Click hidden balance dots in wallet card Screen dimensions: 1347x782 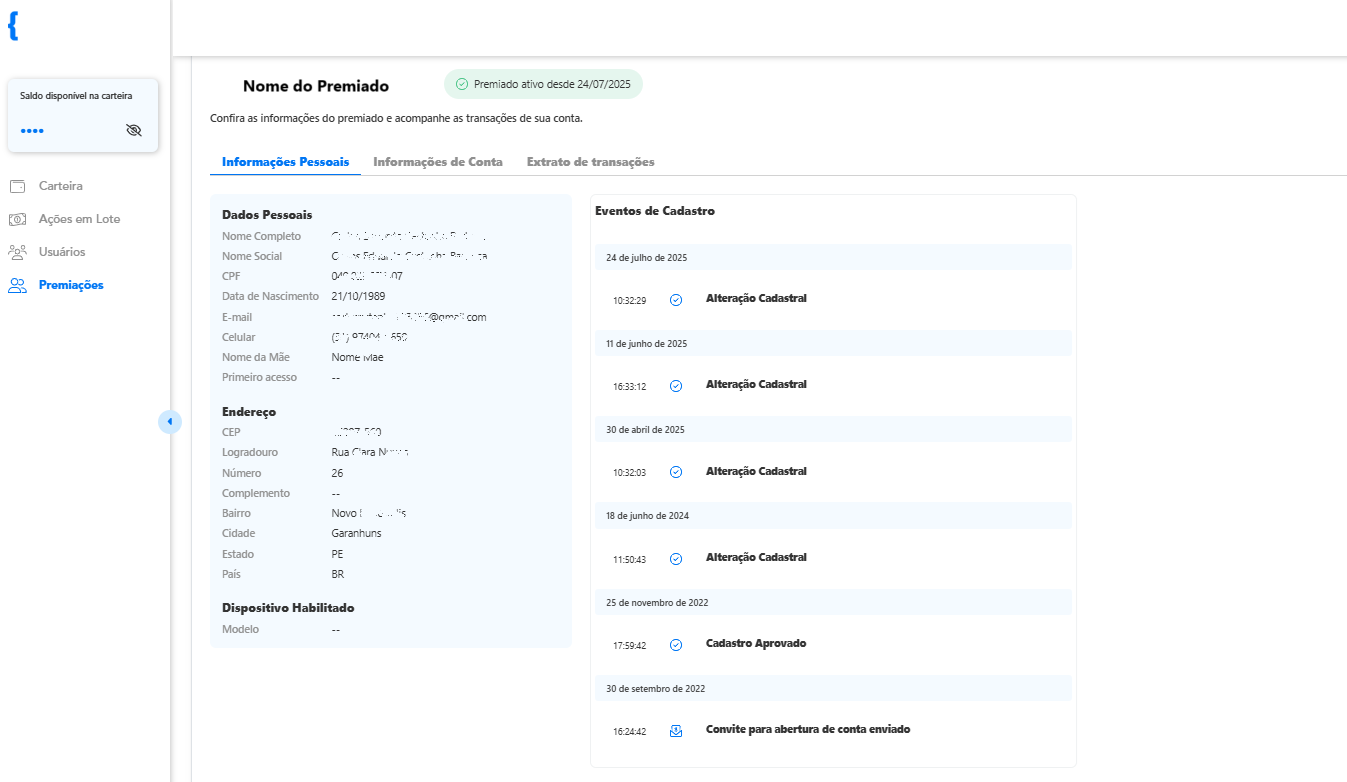tap(32, 131)
